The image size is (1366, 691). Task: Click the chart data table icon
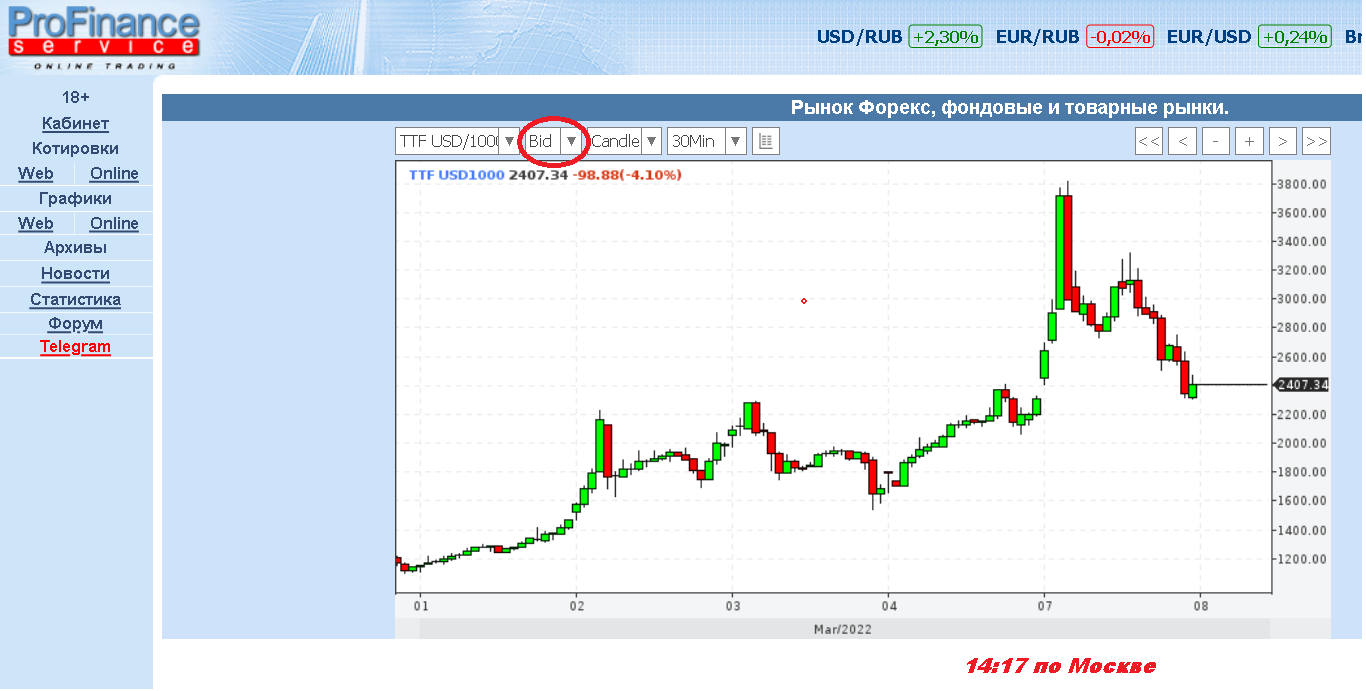[x=765, y=141]
